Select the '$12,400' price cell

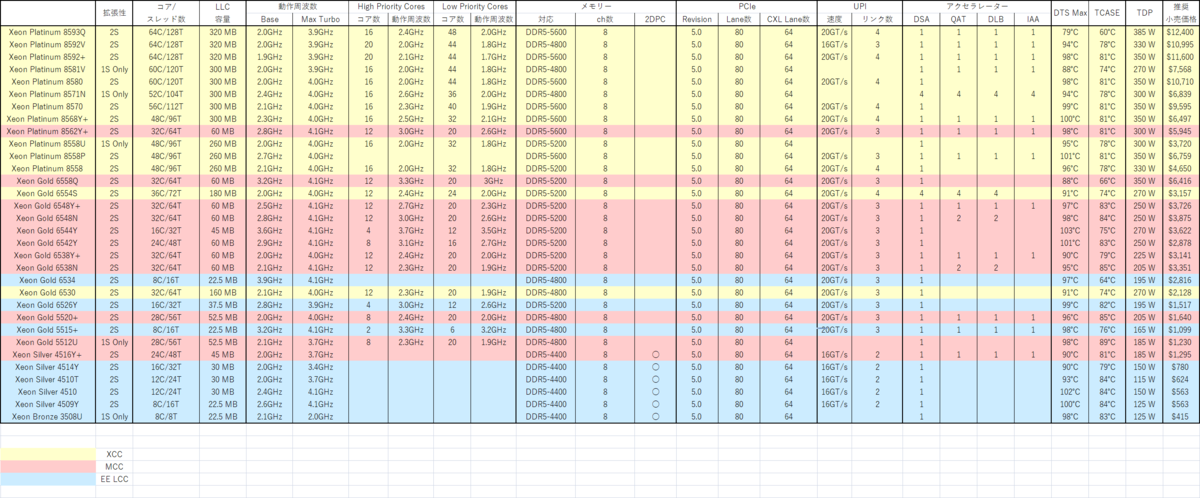coord(1182,33)
